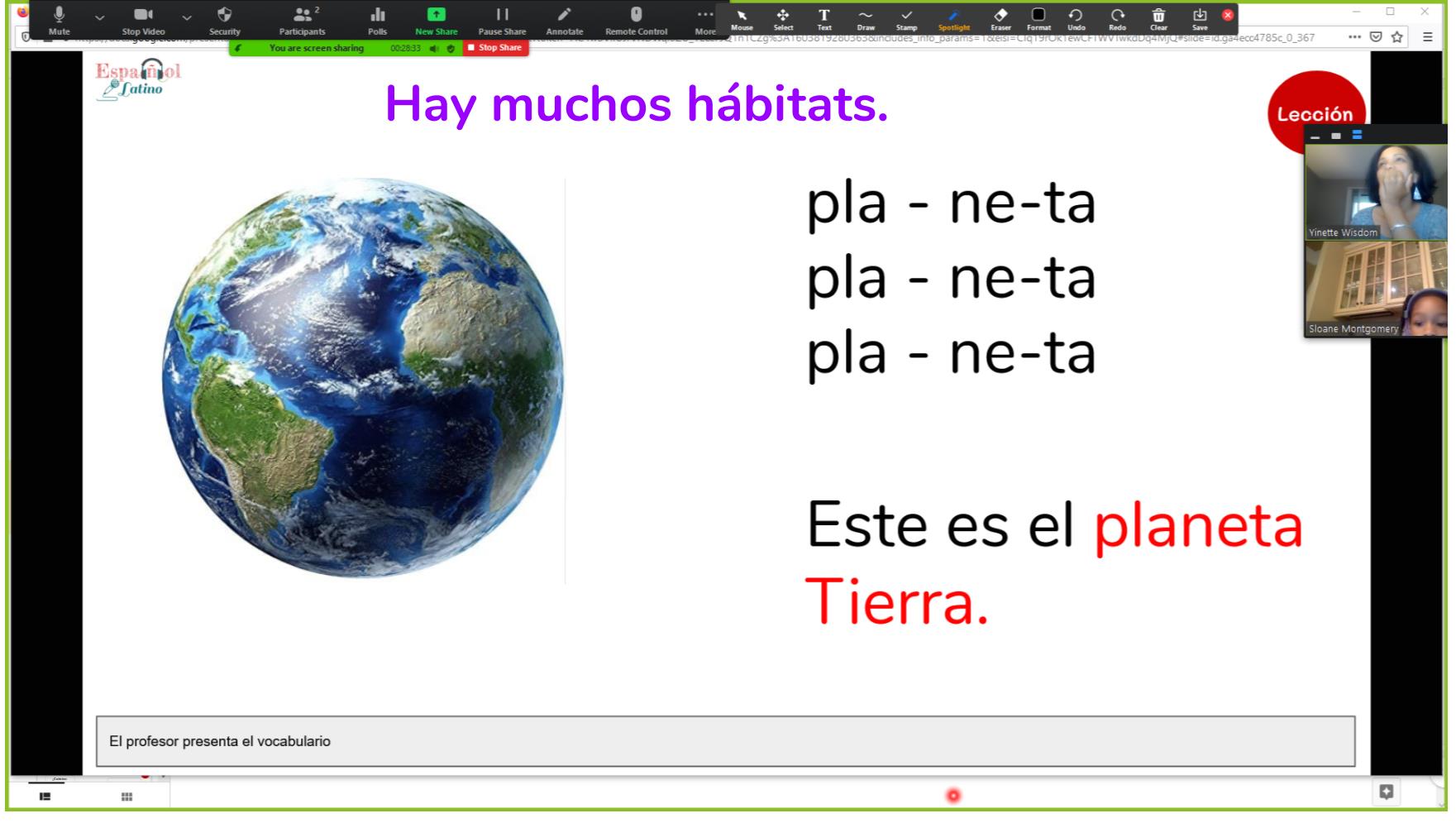This screenshot has width=1456, height=823.
Task: Undo the last annotation
Action: pyautogui.click(x=1076, y=18)
